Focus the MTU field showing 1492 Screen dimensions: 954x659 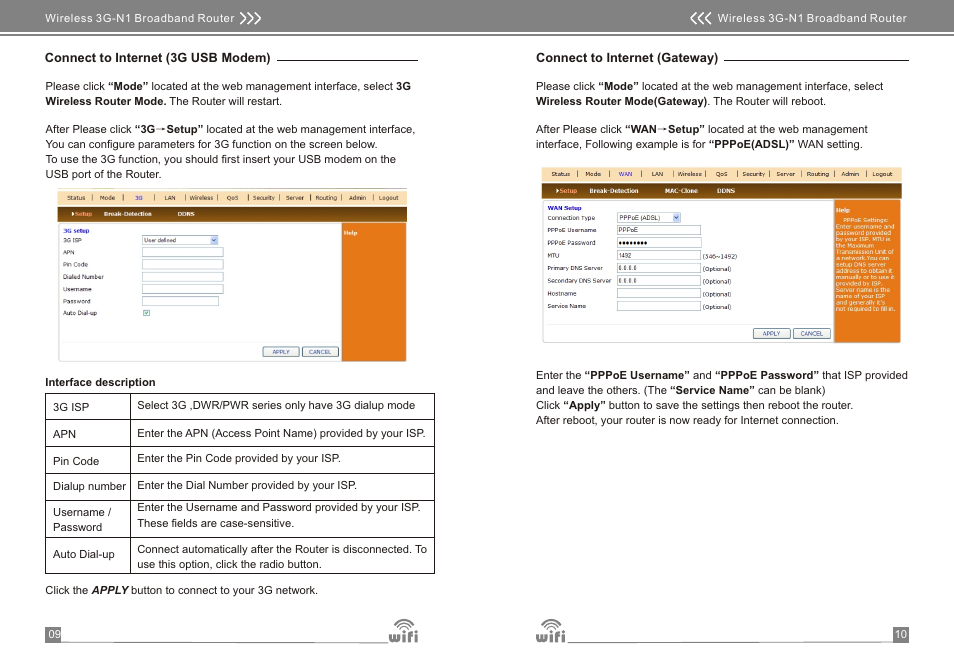(659, 256)
